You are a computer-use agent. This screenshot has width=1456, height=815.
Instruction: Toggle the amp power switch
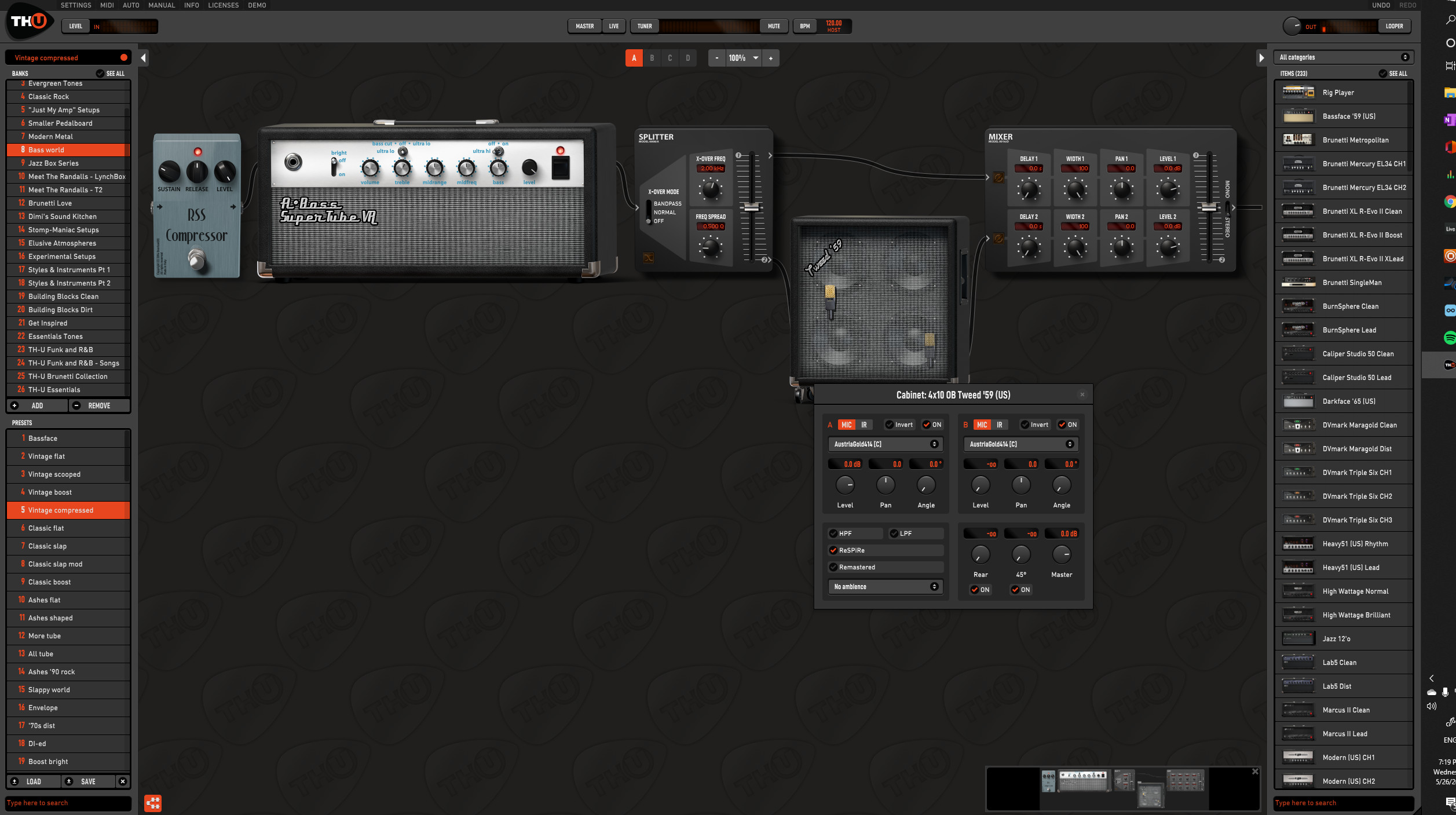tap(561, 168)
